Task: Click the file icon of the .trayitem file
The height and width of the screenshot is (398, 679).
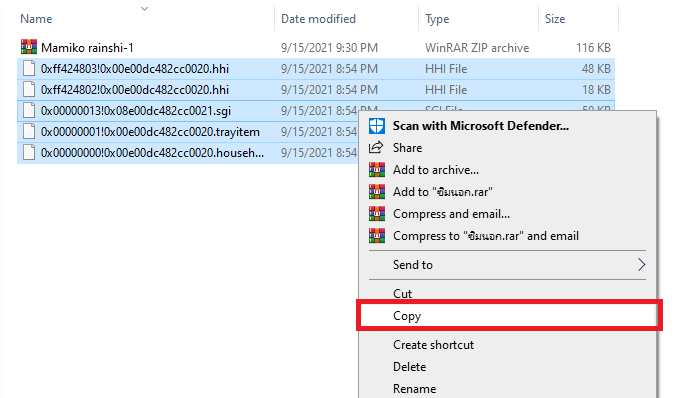Action: click(x=29, y=132)
